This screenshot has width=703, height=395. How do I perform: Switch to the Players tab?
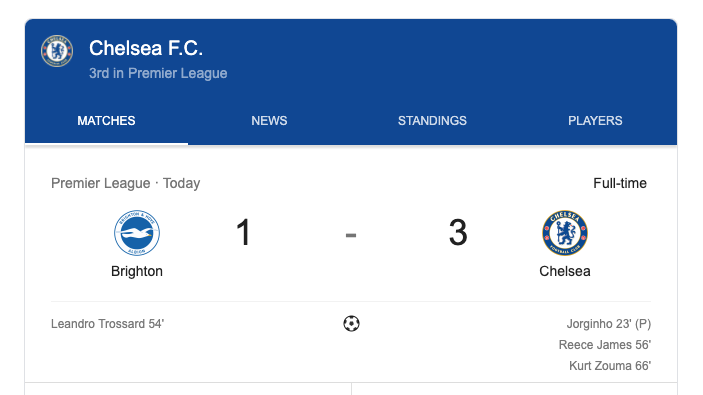595,121
